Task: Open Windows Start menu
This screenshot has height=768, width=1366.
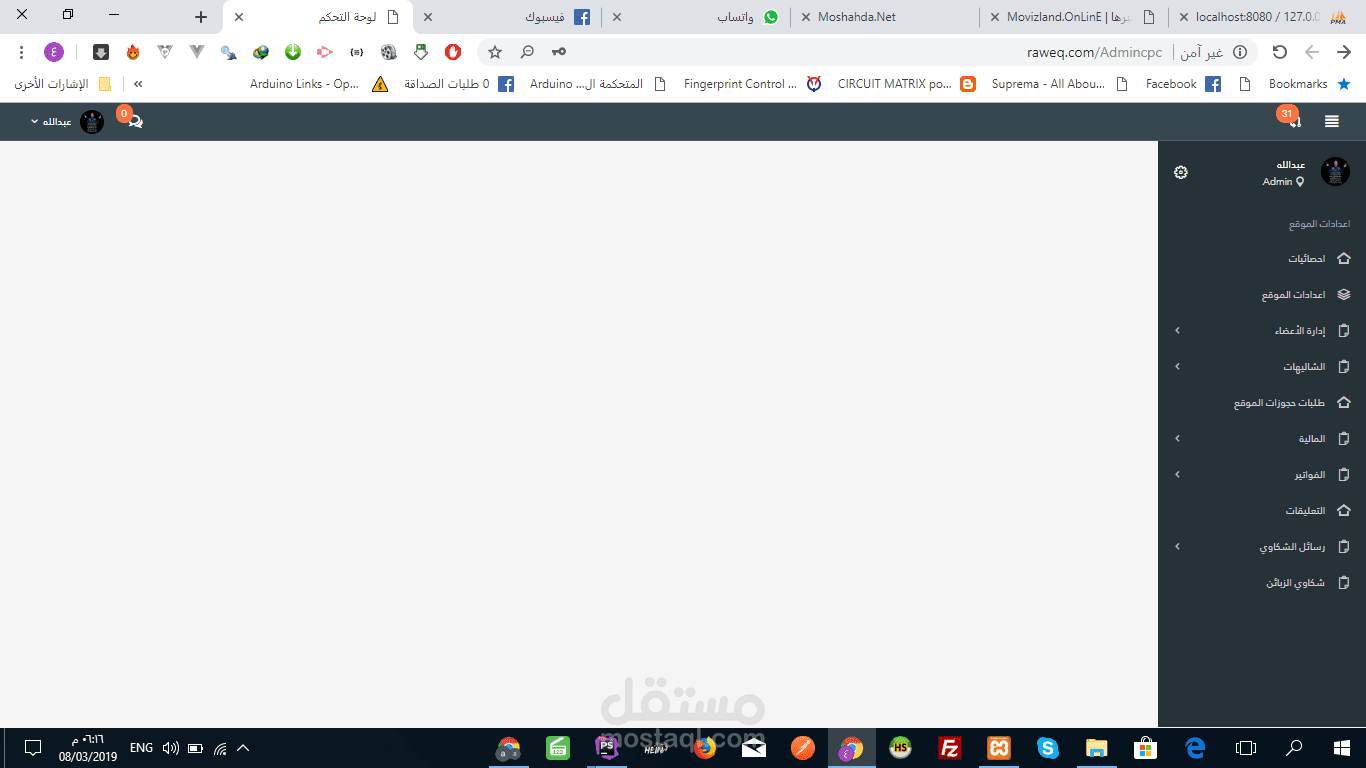Action: (1342, 747)
